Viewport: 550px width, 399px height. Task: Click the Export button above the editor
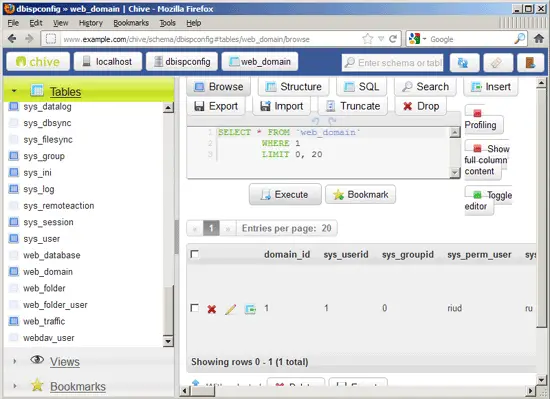point(216,106)
